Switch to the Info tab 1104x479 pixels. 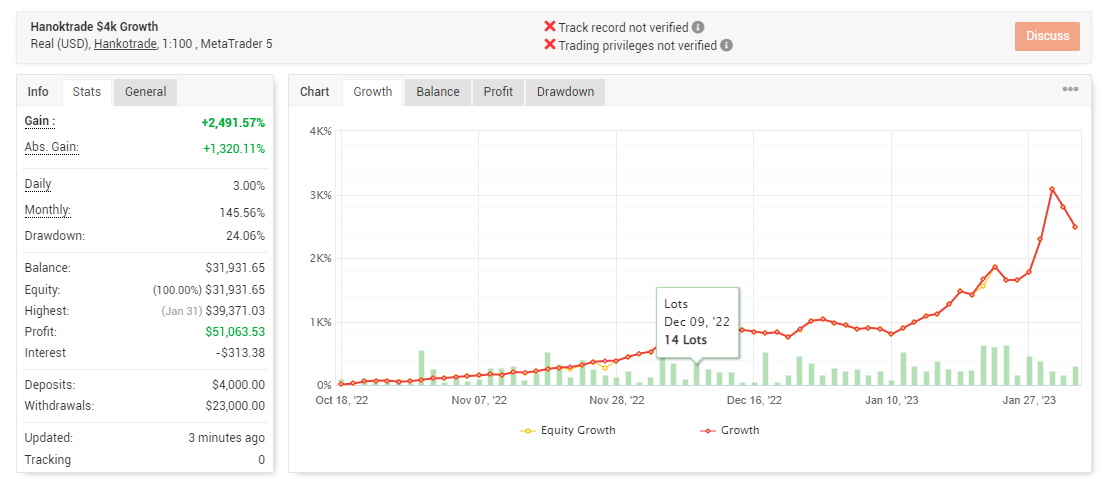38,92
